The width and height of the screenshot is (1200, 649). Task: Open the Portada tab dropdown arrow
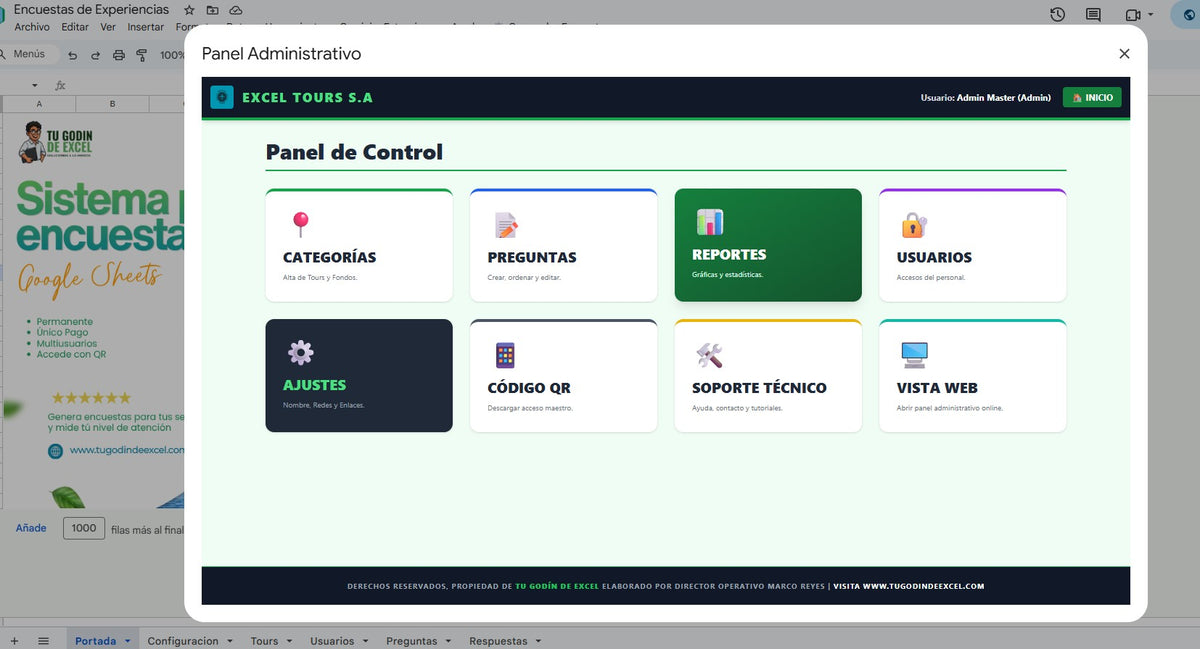pyautogui.click(x=127, y=641)
